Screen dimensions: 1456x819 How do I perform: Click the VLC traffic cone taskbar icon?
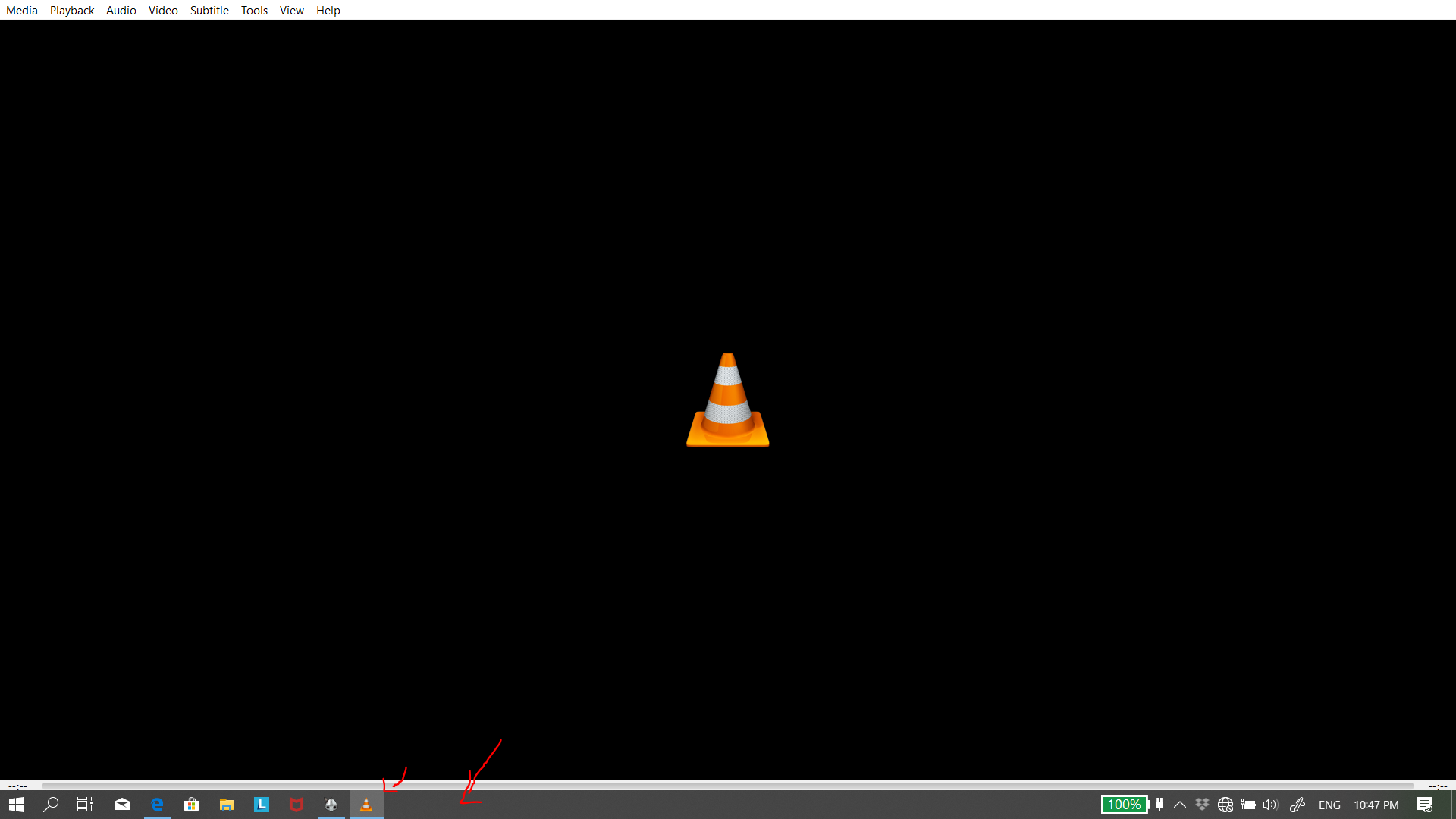point(366,805)
